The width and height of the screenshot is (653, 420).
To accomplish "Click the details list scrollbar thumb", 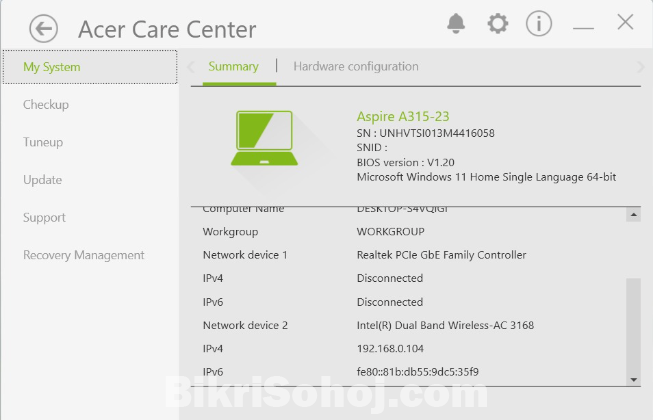I will [x=633, y=325].
